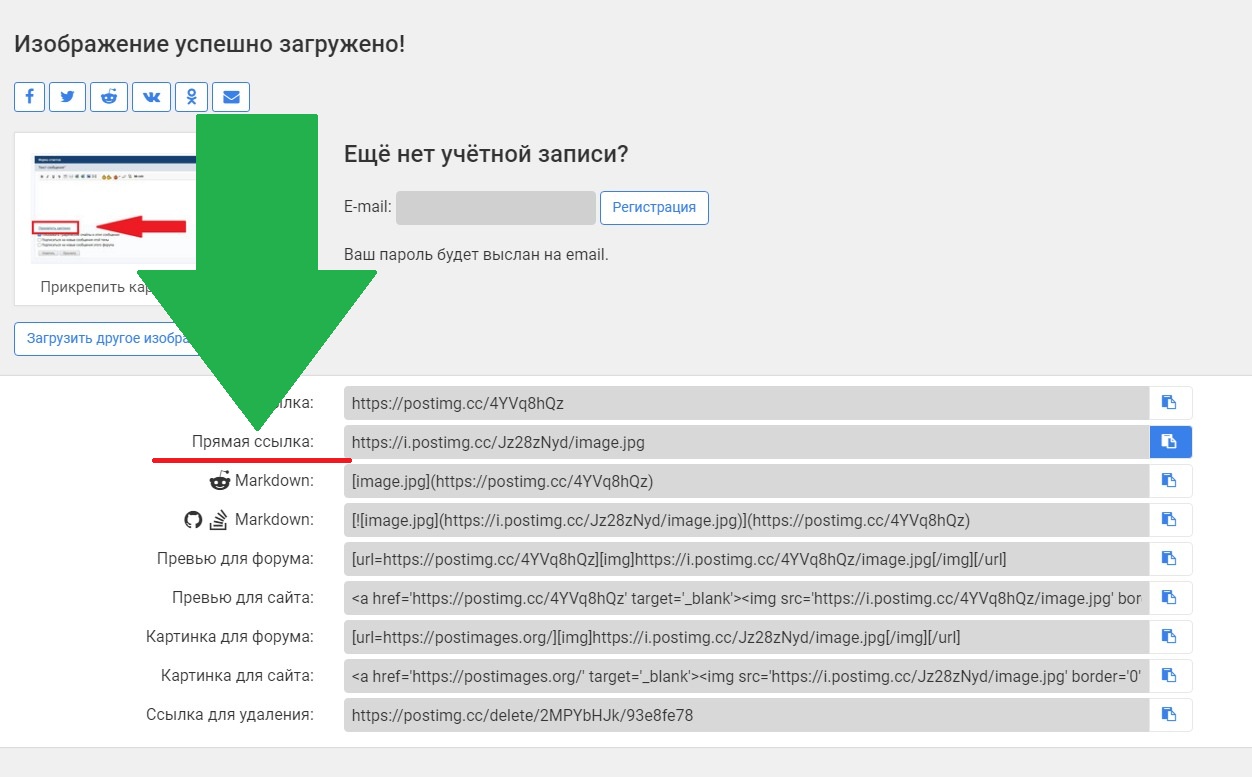Click 'Ещё нет учётной записи?' heading
Screen dimensions: 1252x777
[486, 154]
